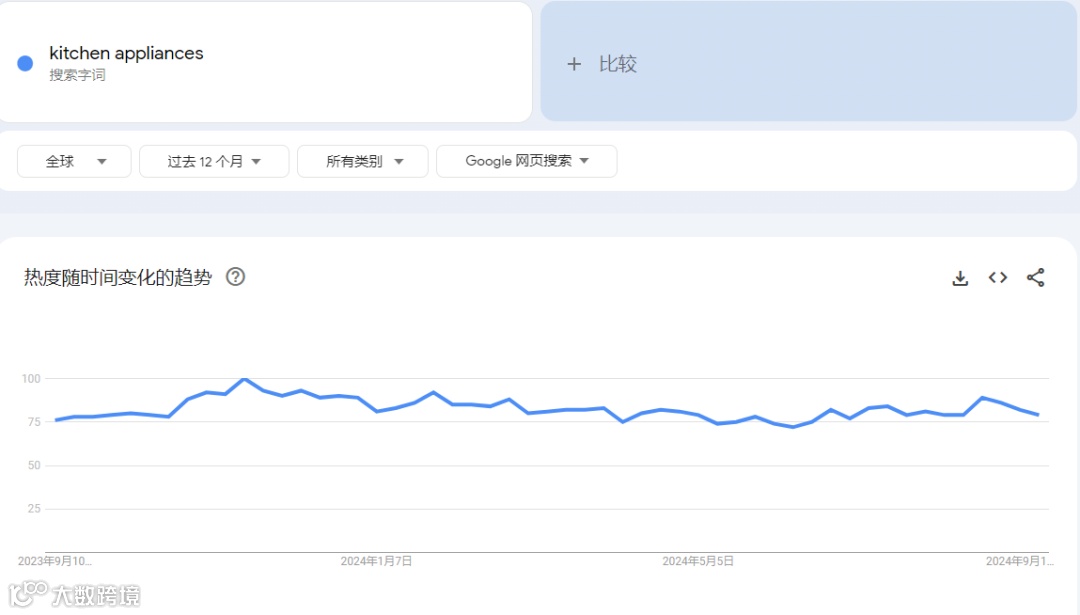Click the plus icon beside 比较
This screenshot has height=615, width=1080.
click(574, 64)
